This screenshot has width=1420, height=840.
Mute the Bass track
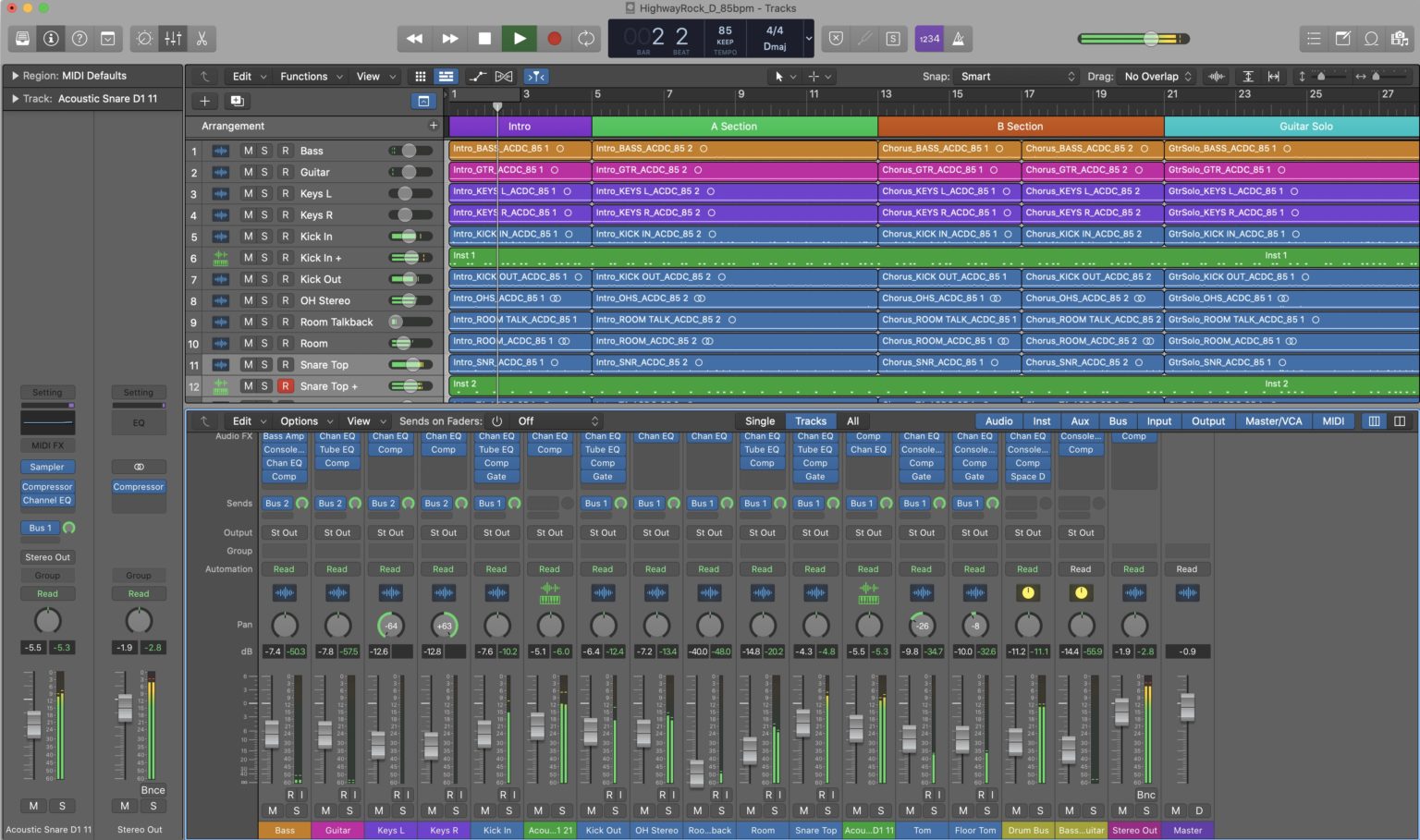(248, 151)
